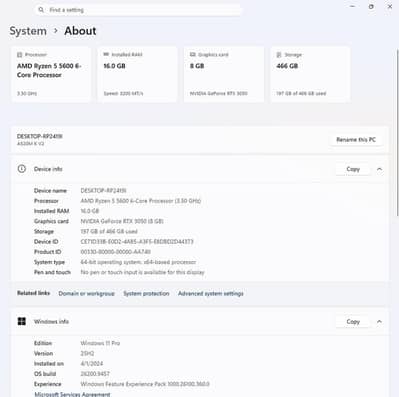Click the 3.30 GHz text in Processor card
The height and width of the screenshot is (397, 399).
(27, 94)
